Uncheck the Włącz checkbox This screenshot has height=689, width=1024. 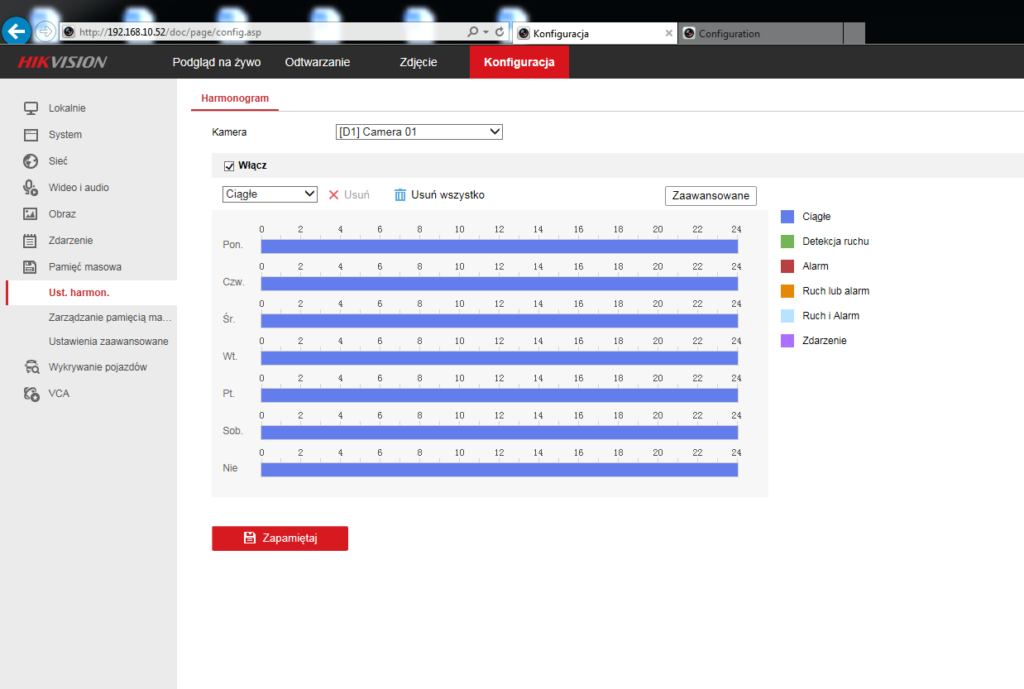click(229, 165)
